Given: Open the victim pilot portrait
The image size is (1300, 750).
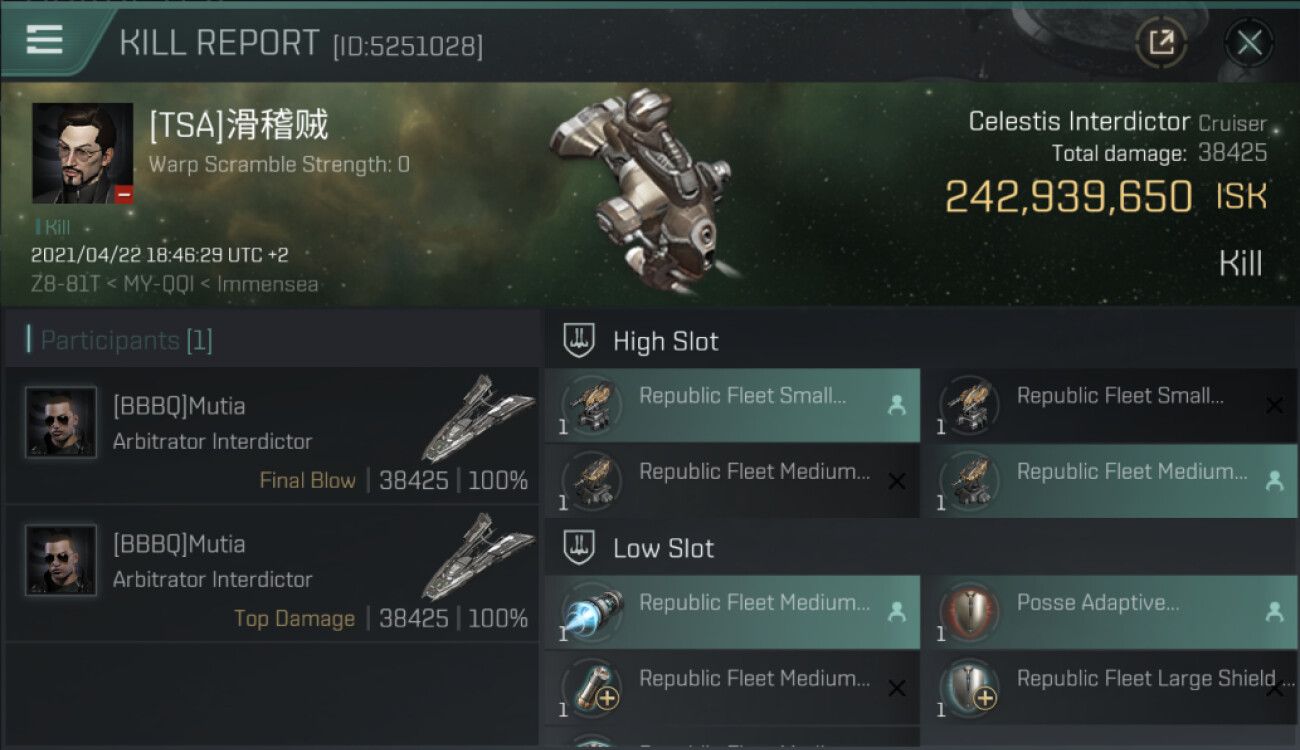Looking at the screenshot, I should click(x=82, y=153).
